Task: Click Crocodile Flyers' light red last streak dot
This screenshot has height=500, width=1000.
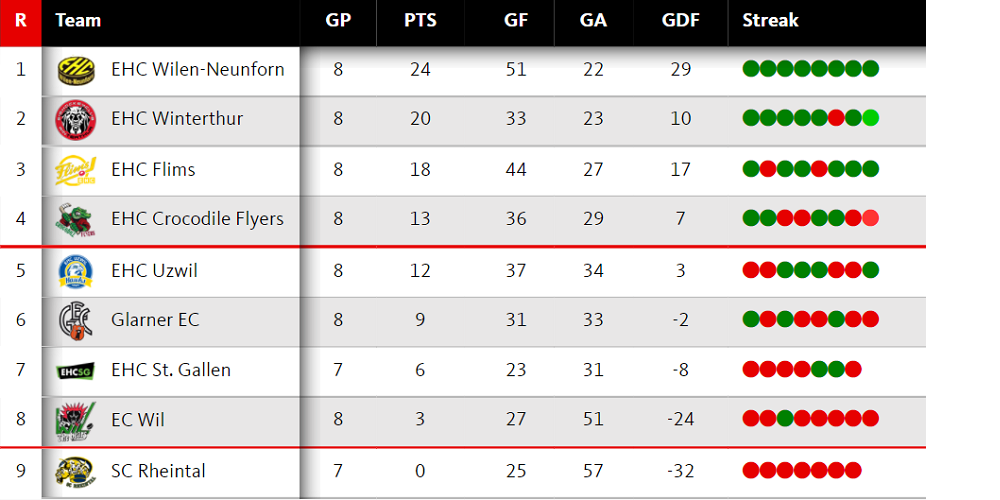Action: (871, 218)
